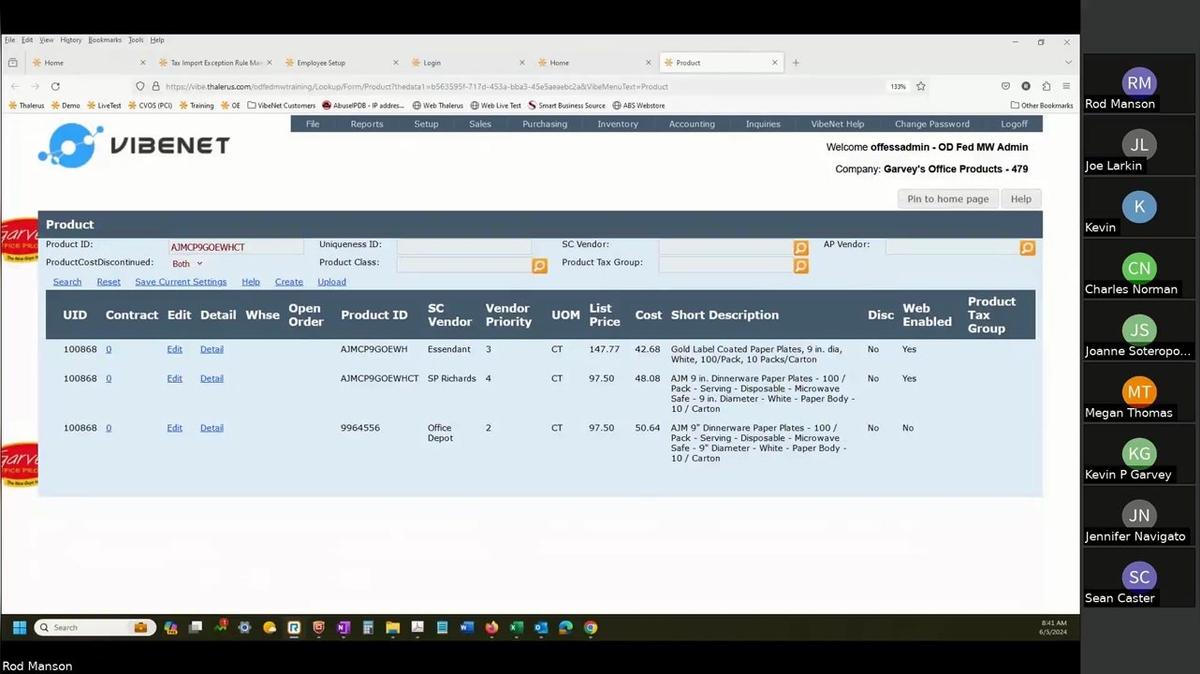The width and height of the screenshot is (1200, 674).
Task: Launch Microsoft Word from the taskbar
Action: [x=467, y=628]
